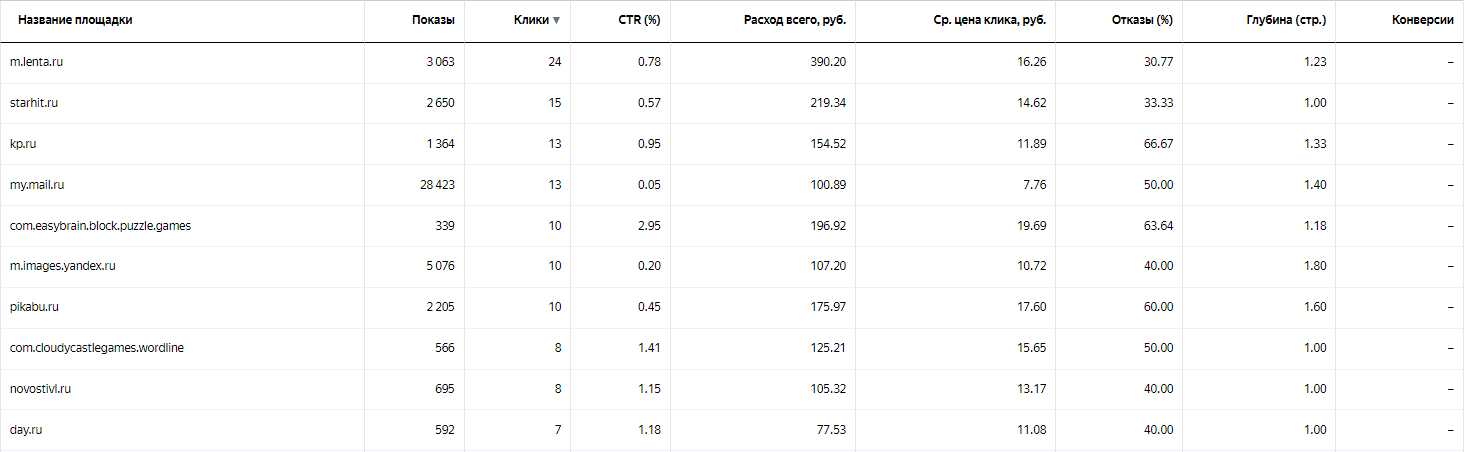
Task: Click the kp.ru placement name
Action: pyautogui.click(x=23, y=144)
